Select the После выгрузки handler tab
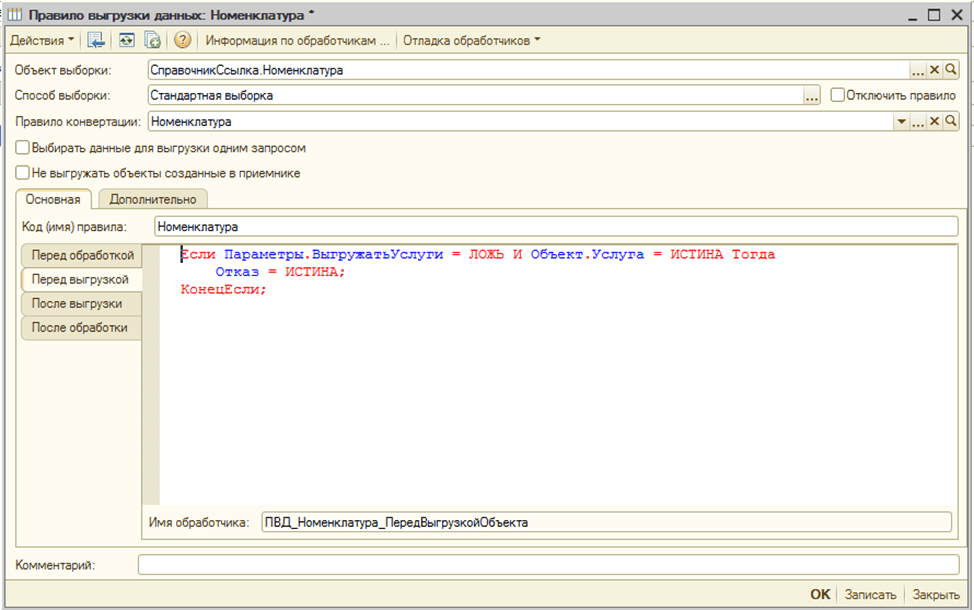 tap(77, 304)
